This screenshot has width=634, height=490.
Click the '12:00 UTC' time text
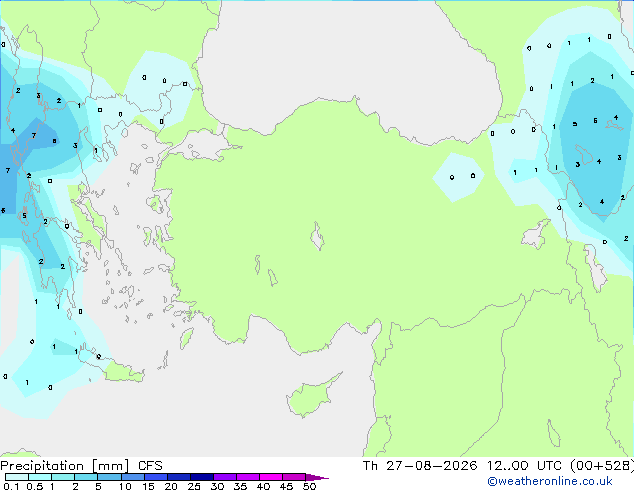tap(524, 466)
